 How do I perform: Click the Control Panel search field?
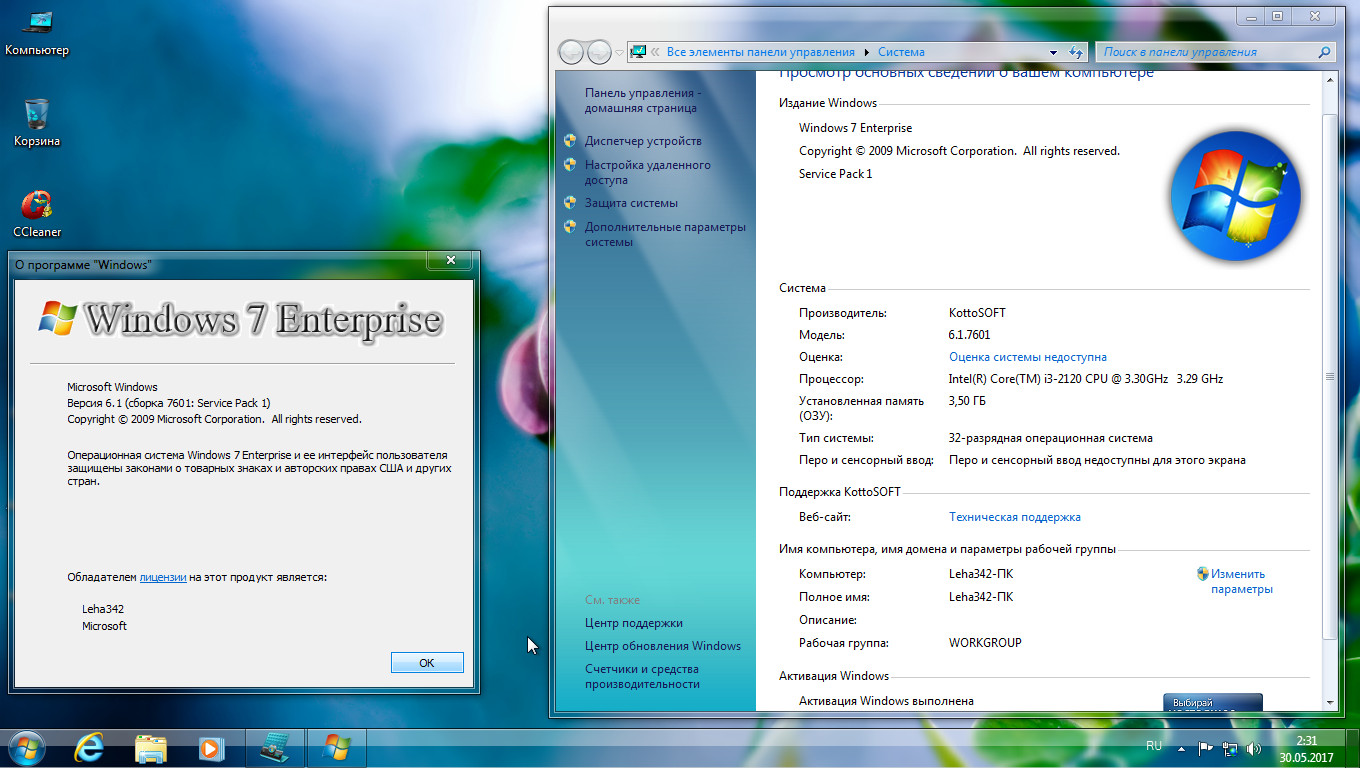click(1210, 52)
